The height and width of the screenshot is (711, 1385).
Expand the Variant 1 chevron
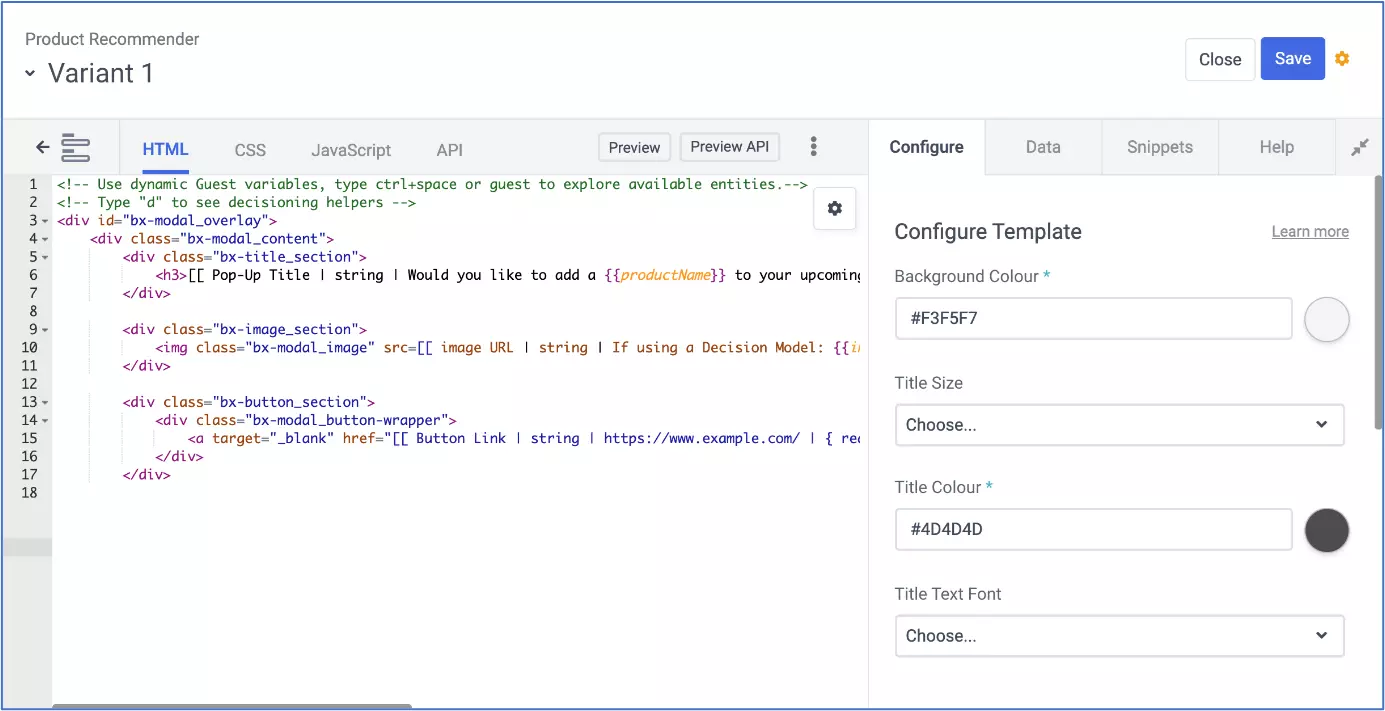pyautogui.click(x=30, y=73)
